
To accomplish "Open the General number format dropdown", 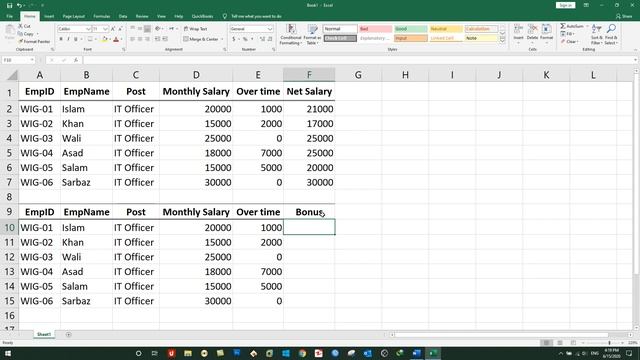I will 270,29.
